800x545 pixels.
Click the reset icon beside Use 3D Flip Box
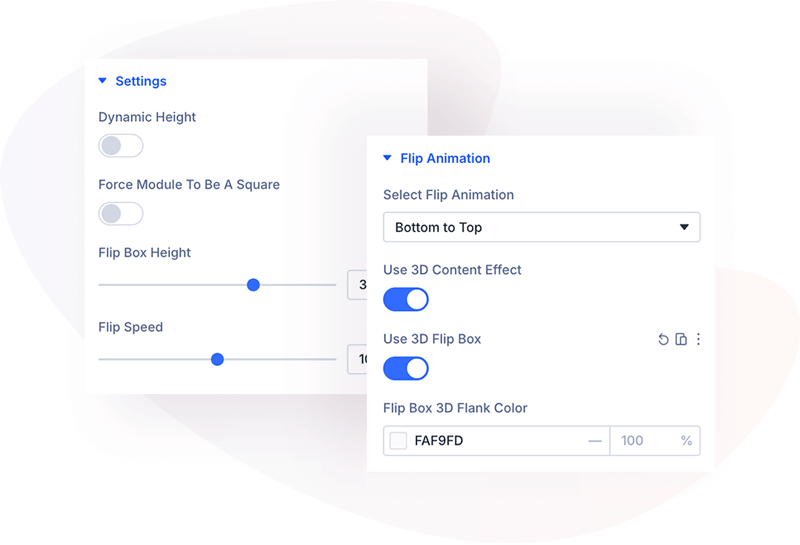[x=663, y=340]
